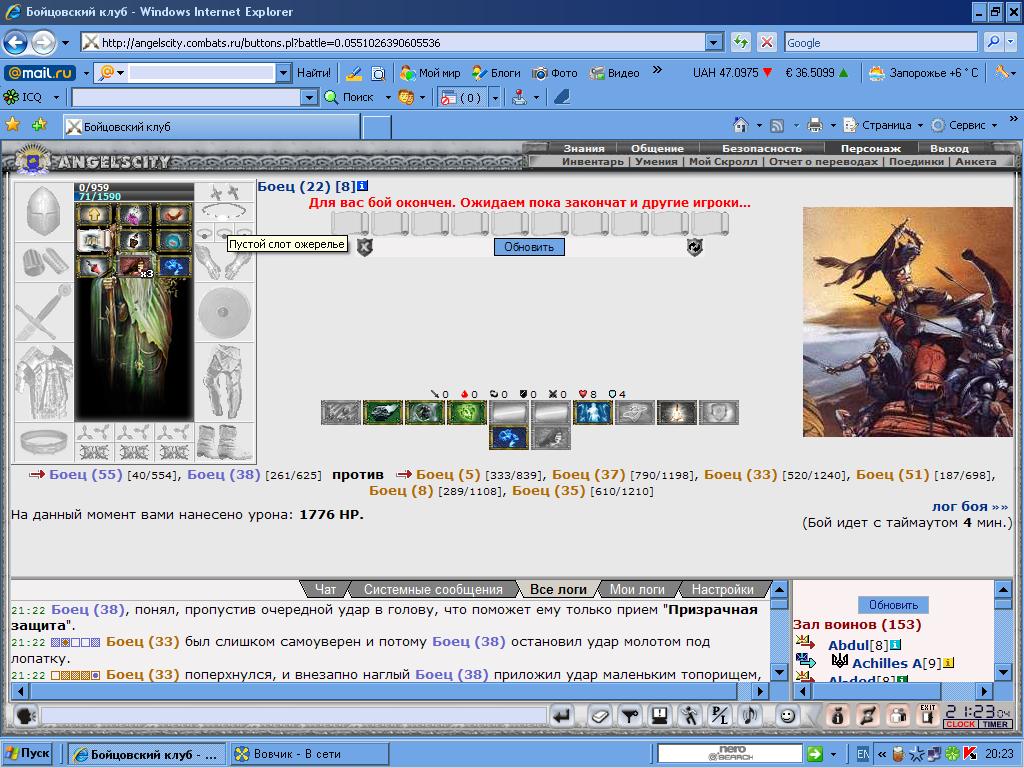This screenshot has width=1024, height=768.
Task: Click the empty necklace slot
Action: [225, 211]
